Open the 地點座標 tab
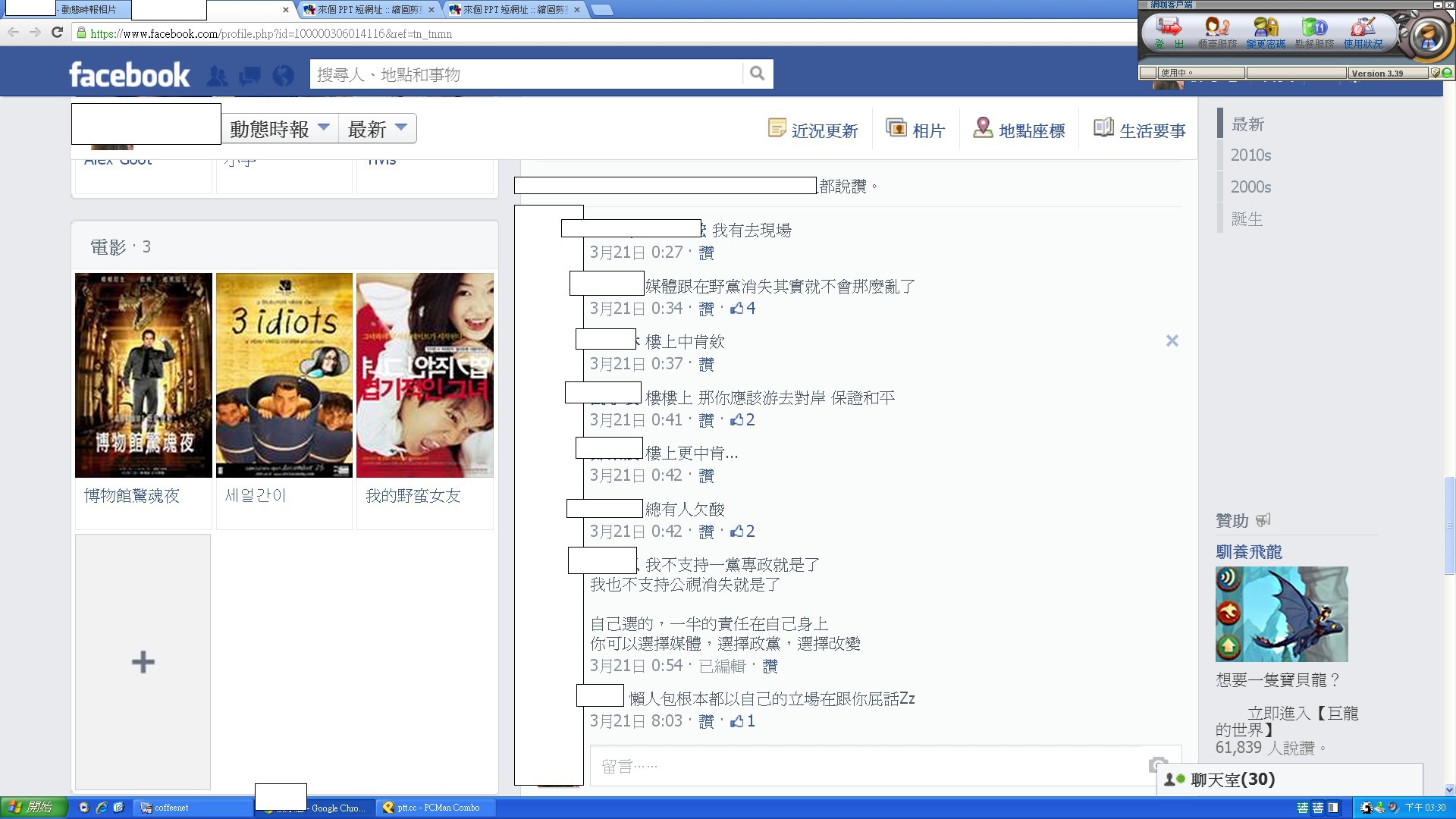This screenshot has height=819, width=1456. pyautogui.click(x=1019, y=130)
